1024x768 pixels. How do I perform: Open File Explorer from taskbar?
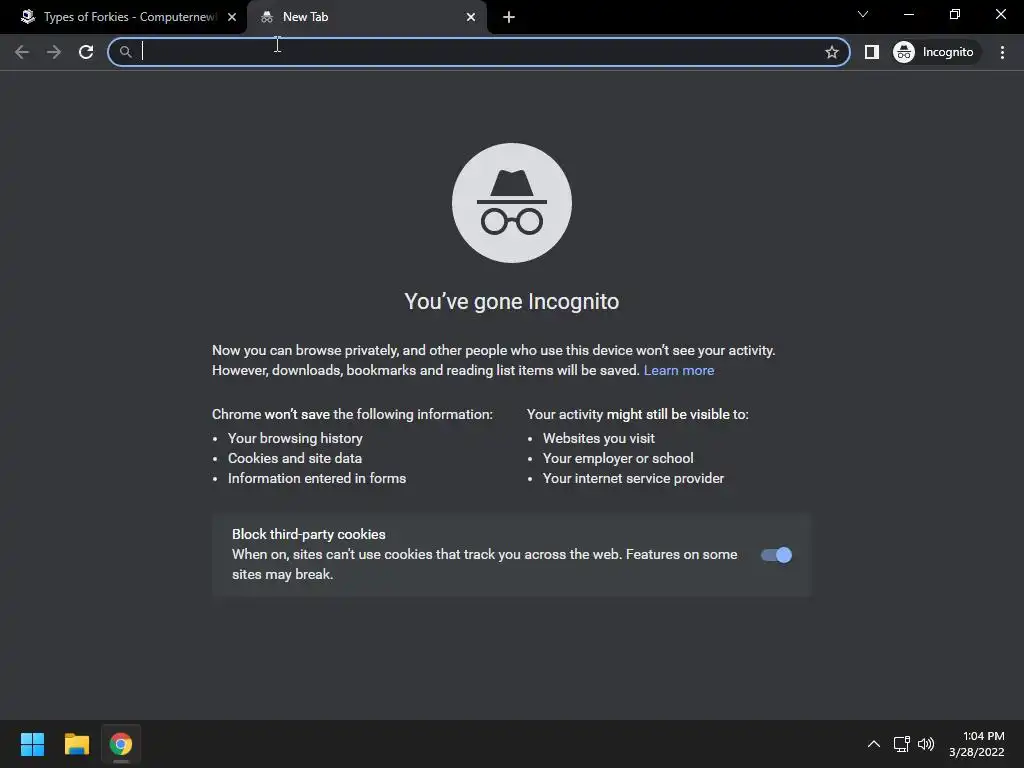click(x=76, y=744)
